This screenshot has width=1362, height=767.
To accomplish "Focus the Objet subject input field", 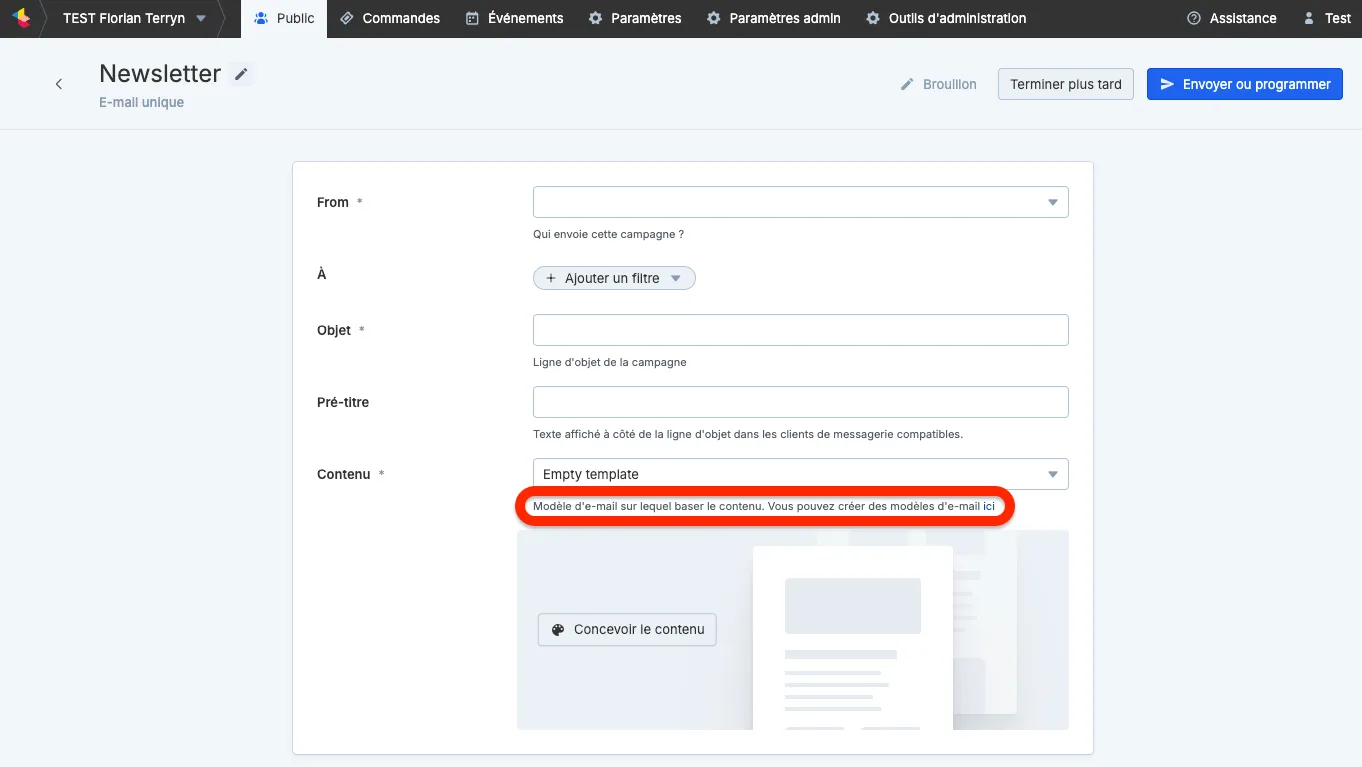I will coord(801,330).
